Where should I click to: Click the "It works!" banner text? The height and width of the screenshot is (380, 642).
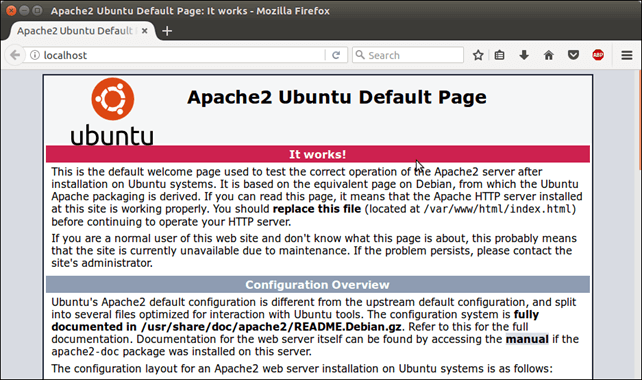click(317, 154)
